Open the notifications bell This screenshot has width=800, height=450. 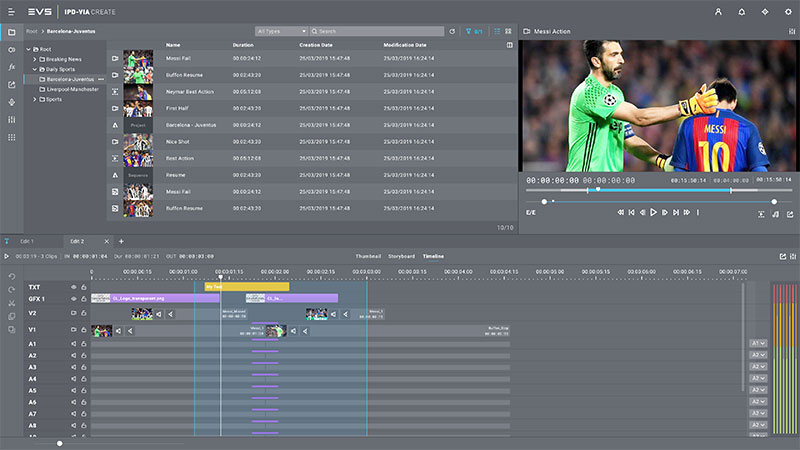tap(741, 11)
